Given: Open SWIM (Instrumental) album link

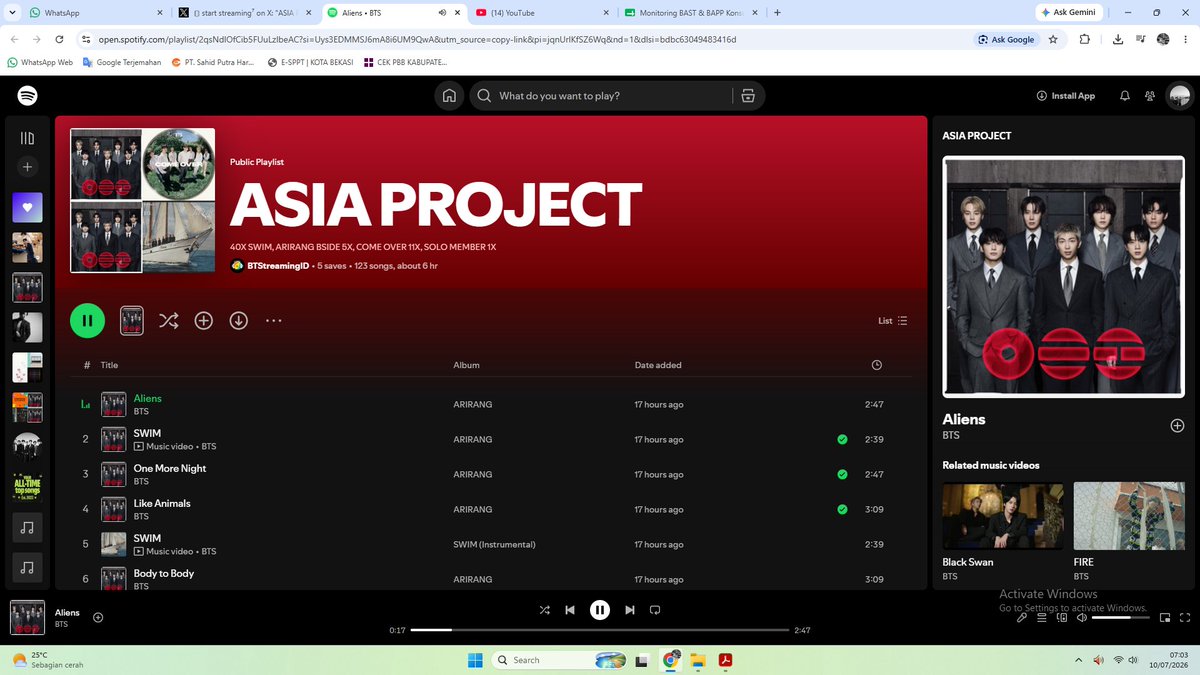Looking at the screenshot, I should point(494,545).
